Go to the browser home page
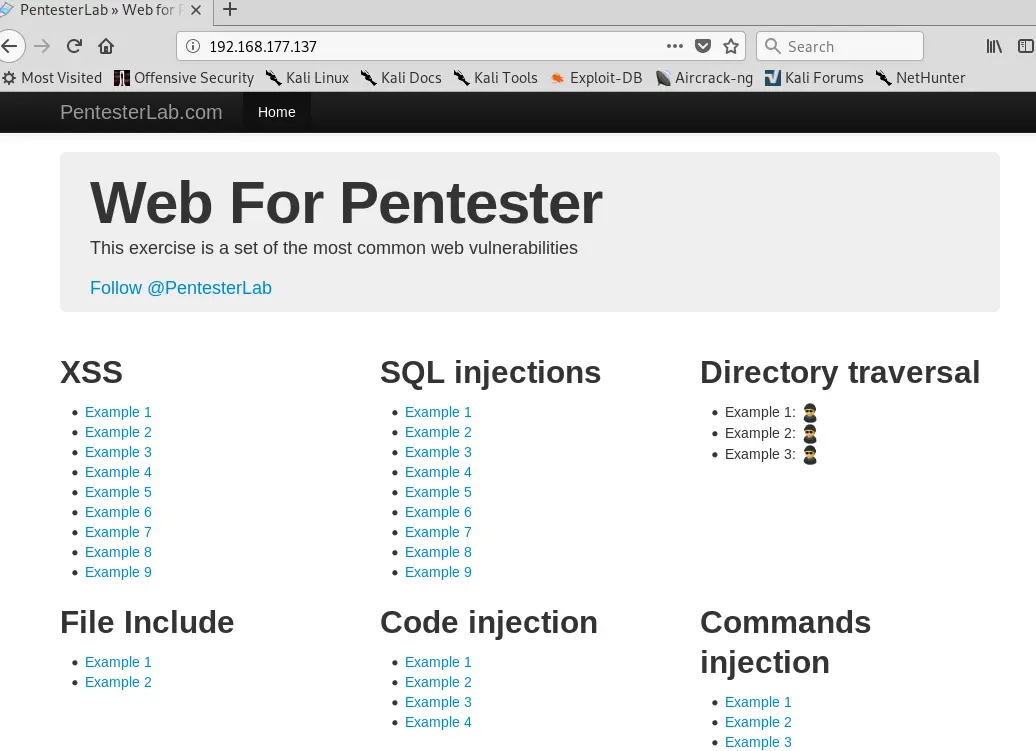The height and width of the screenshot is (751, 1036). (106, 46)
